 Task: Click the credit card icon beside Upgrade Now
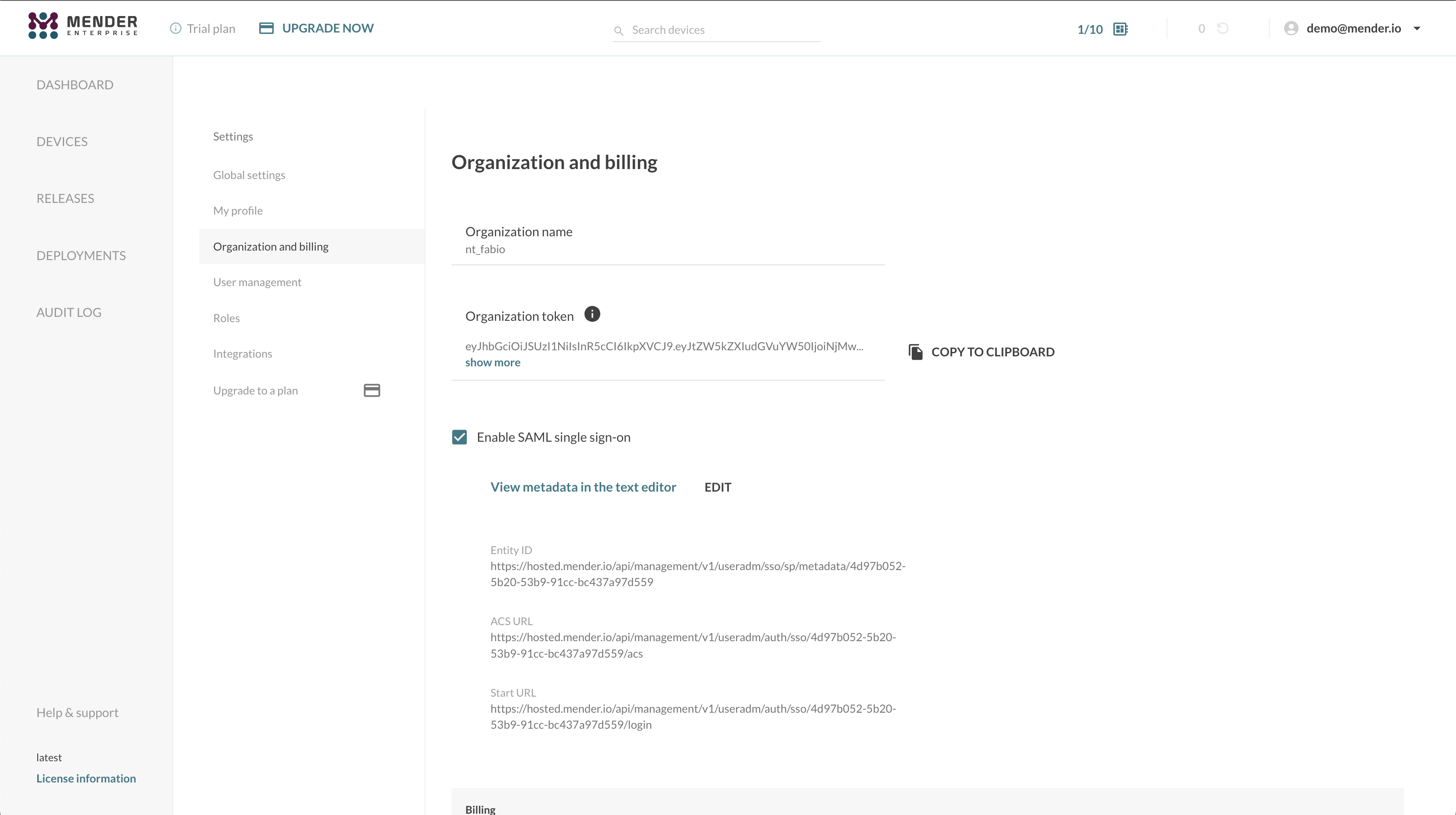[266, 28]
